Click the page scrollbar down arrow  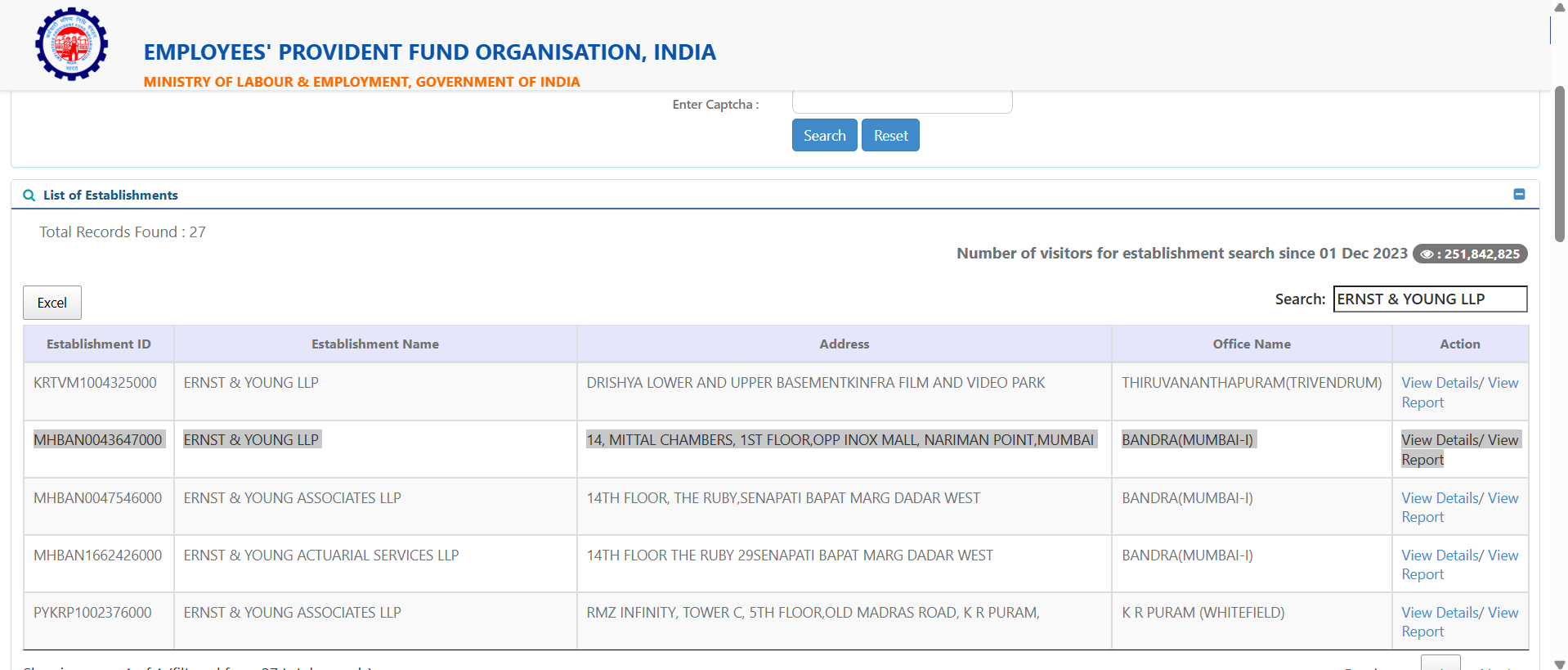pos(1559,663)
